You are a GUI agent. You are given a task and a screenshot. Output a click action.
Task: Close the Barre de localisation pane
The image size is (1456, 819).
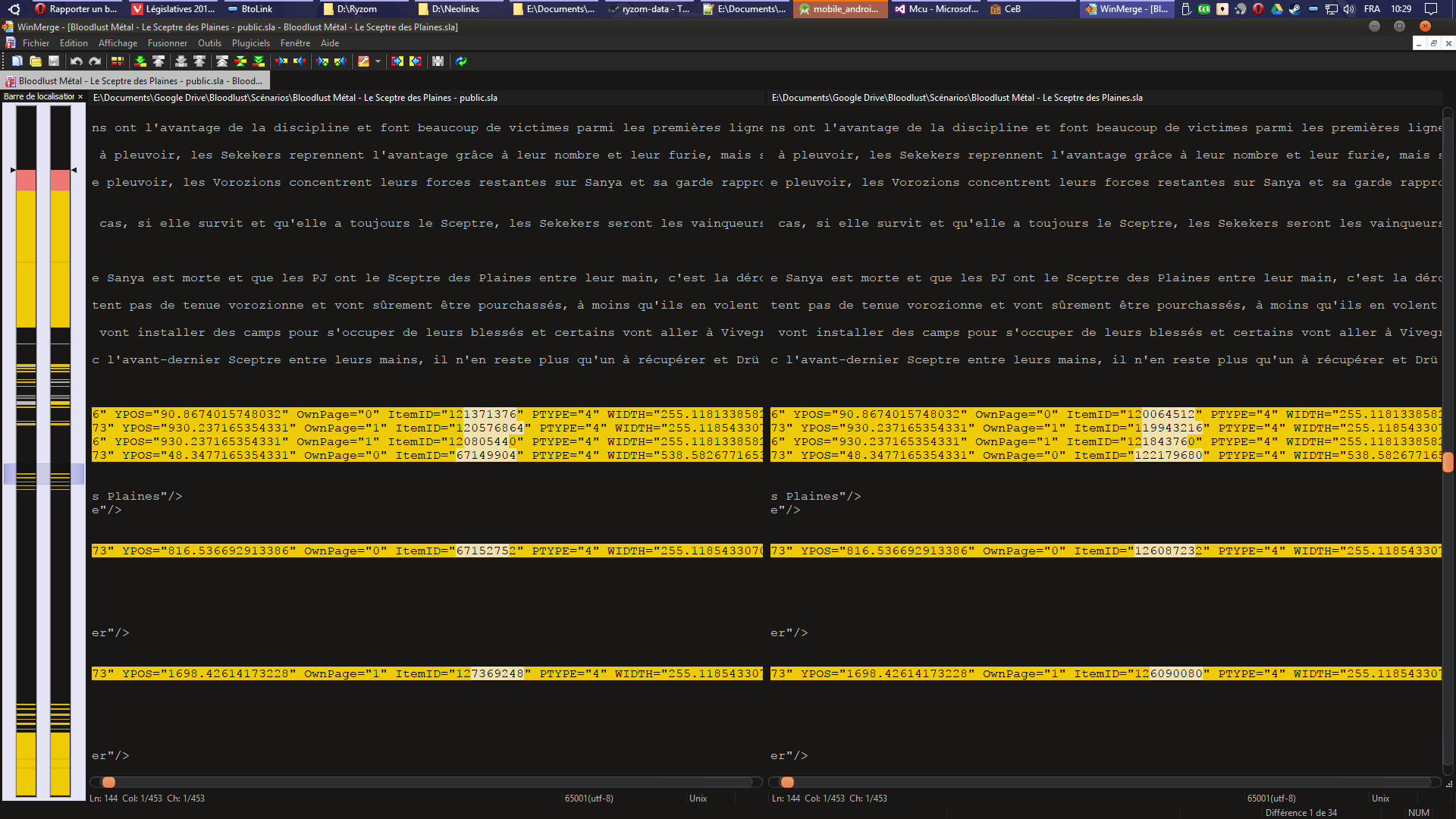(x=80, y=97)
